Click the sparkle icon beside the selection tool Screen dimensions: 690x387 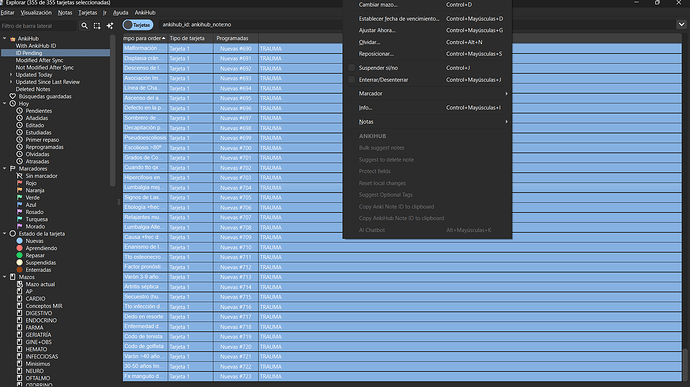pyautogui.click(x=110, y=26)
